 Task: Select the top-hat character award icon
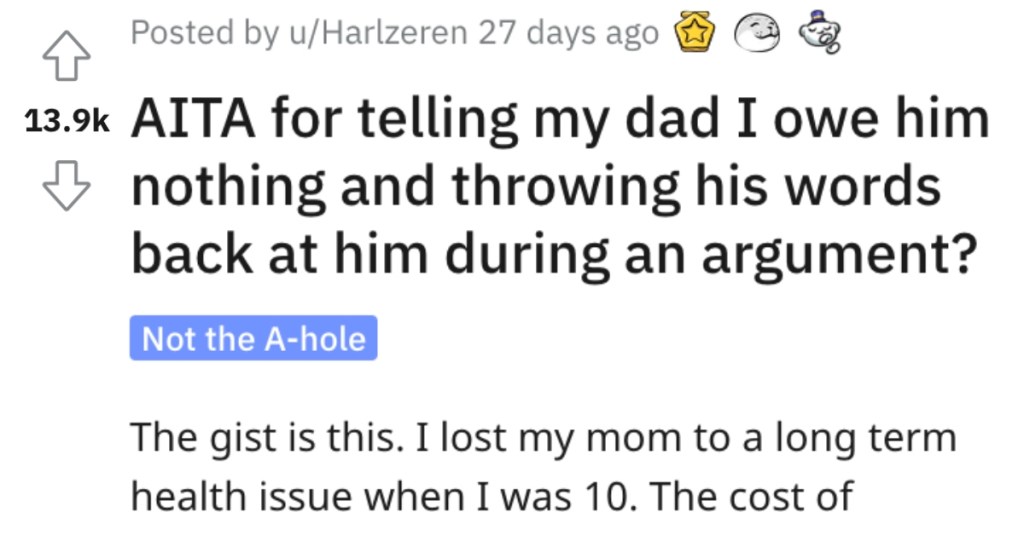820,32
